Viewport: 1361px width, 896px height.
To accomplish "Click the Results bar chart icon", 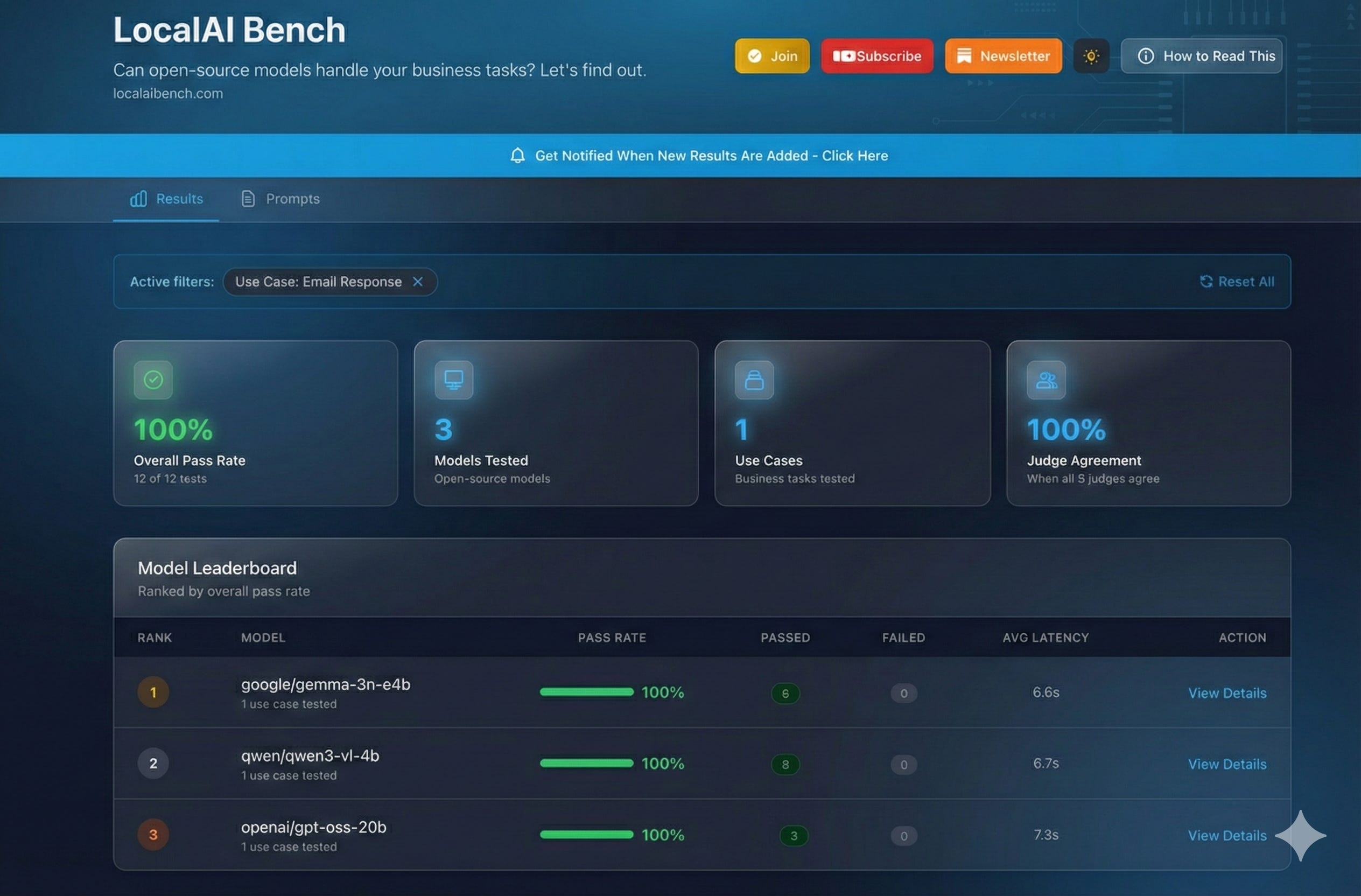I will [x=138, y=199].
